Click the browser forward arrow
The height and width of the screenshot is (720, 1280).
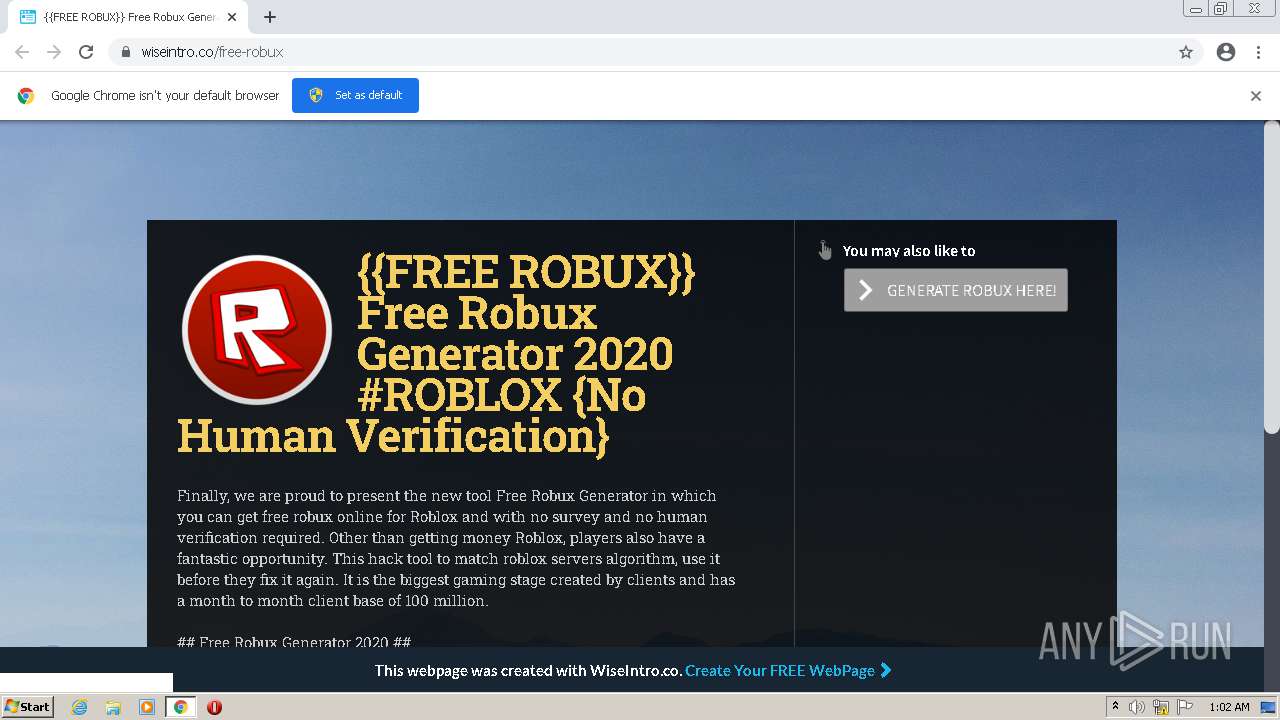[x=54, y=52]
